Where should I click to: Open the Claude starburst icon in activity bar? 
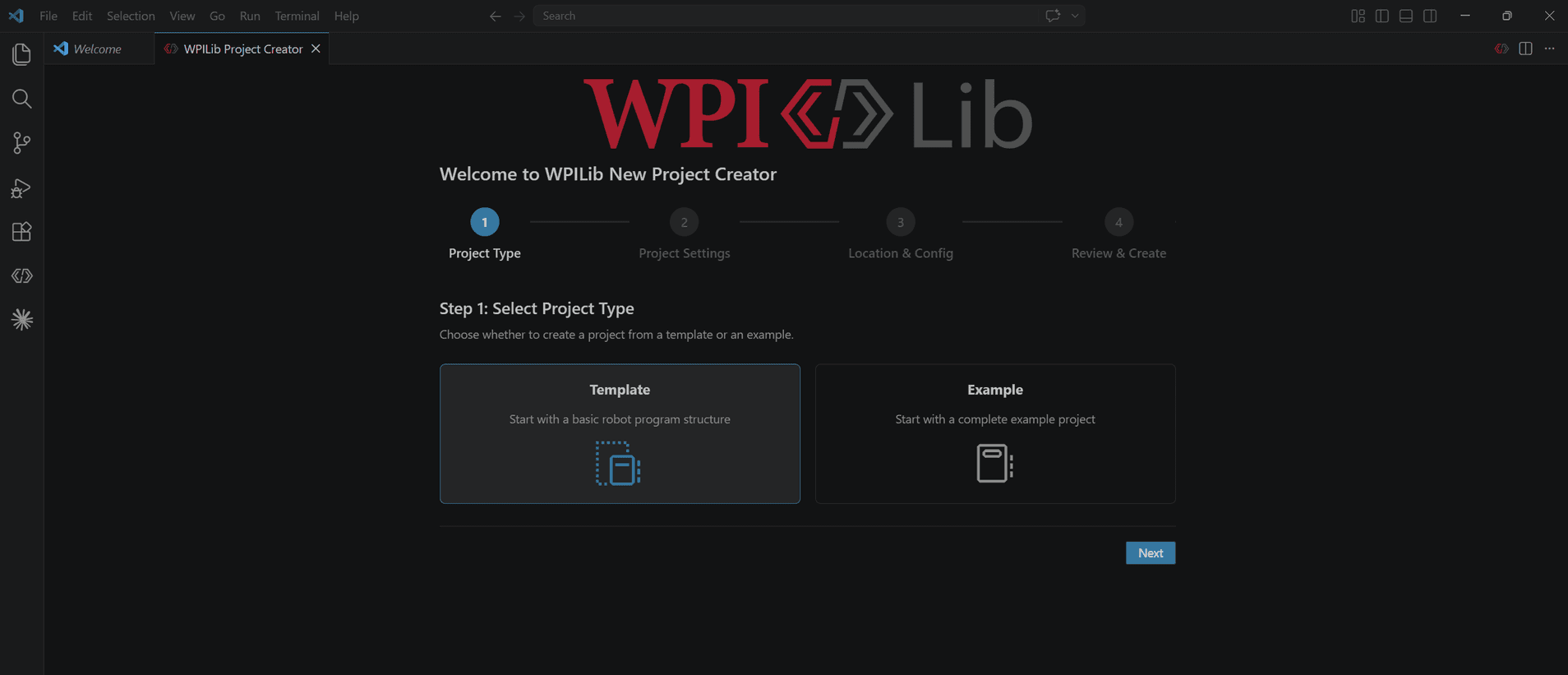pos(21,320)
